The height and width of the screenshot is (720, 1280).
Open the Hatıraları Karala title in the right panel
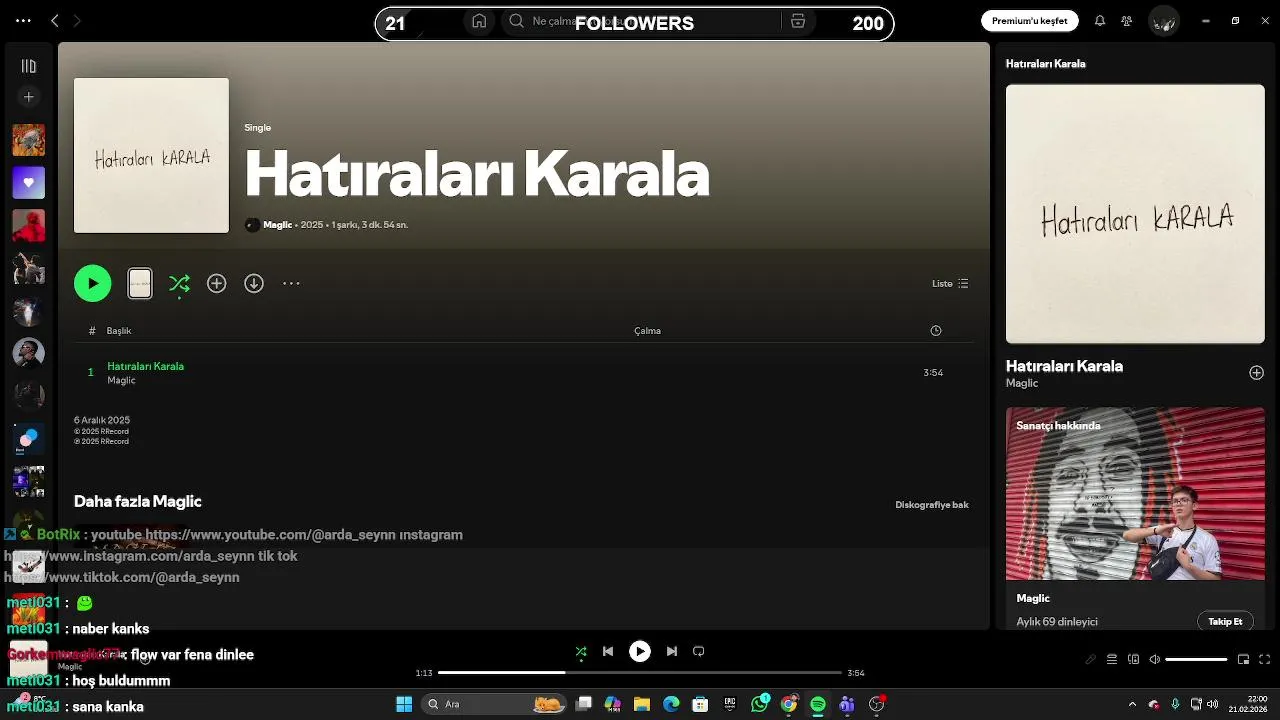[1064, 366]
